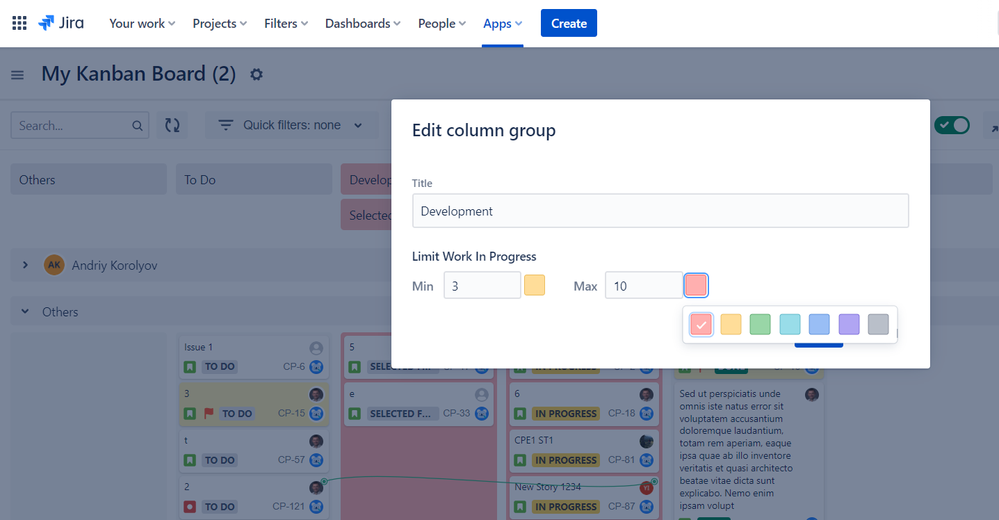Click the CP-18 issue key
Screen dimensions: 999x520
click(622, 413)
